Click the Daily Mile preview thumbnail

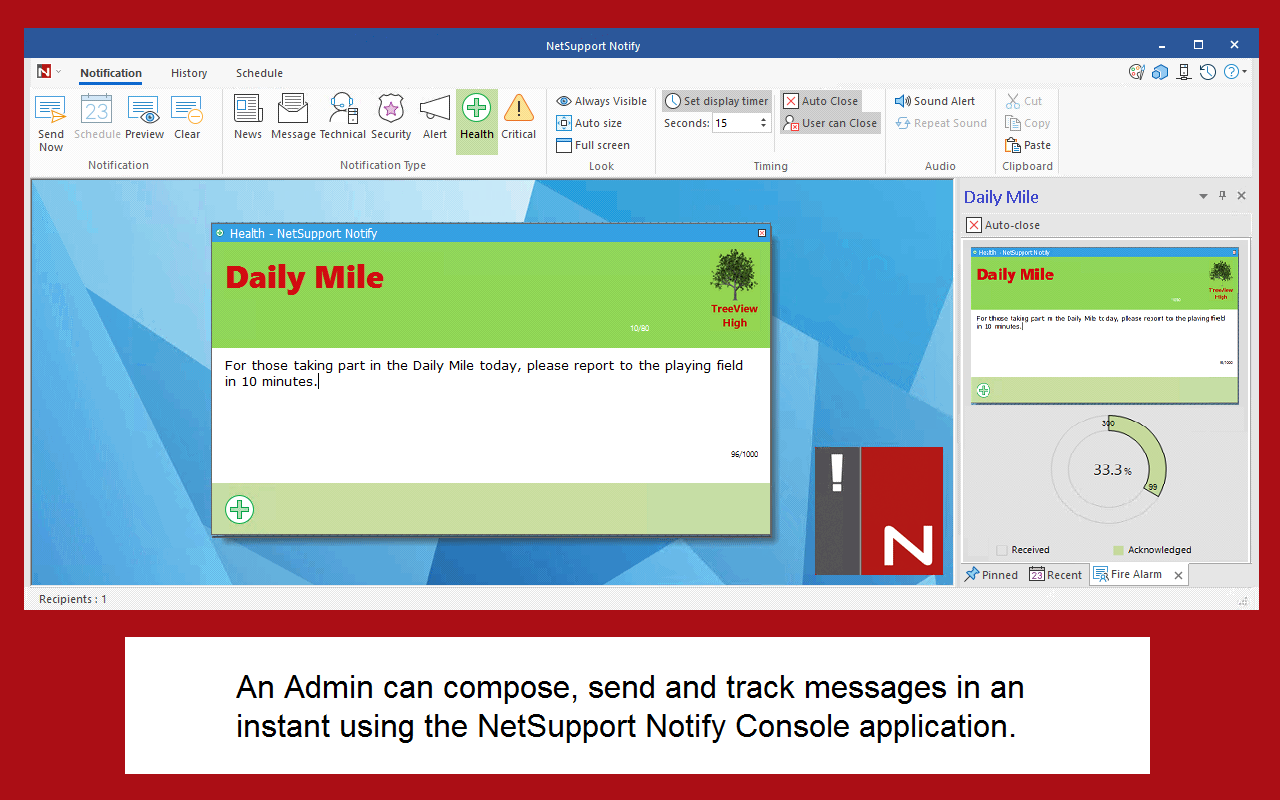coord(1104,325)
